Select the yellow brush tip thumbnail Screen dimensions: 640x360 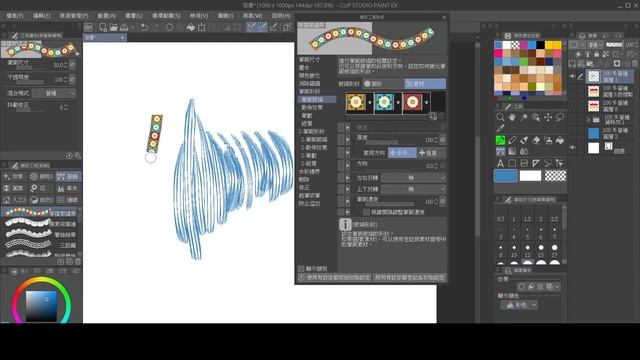(356, 102)
